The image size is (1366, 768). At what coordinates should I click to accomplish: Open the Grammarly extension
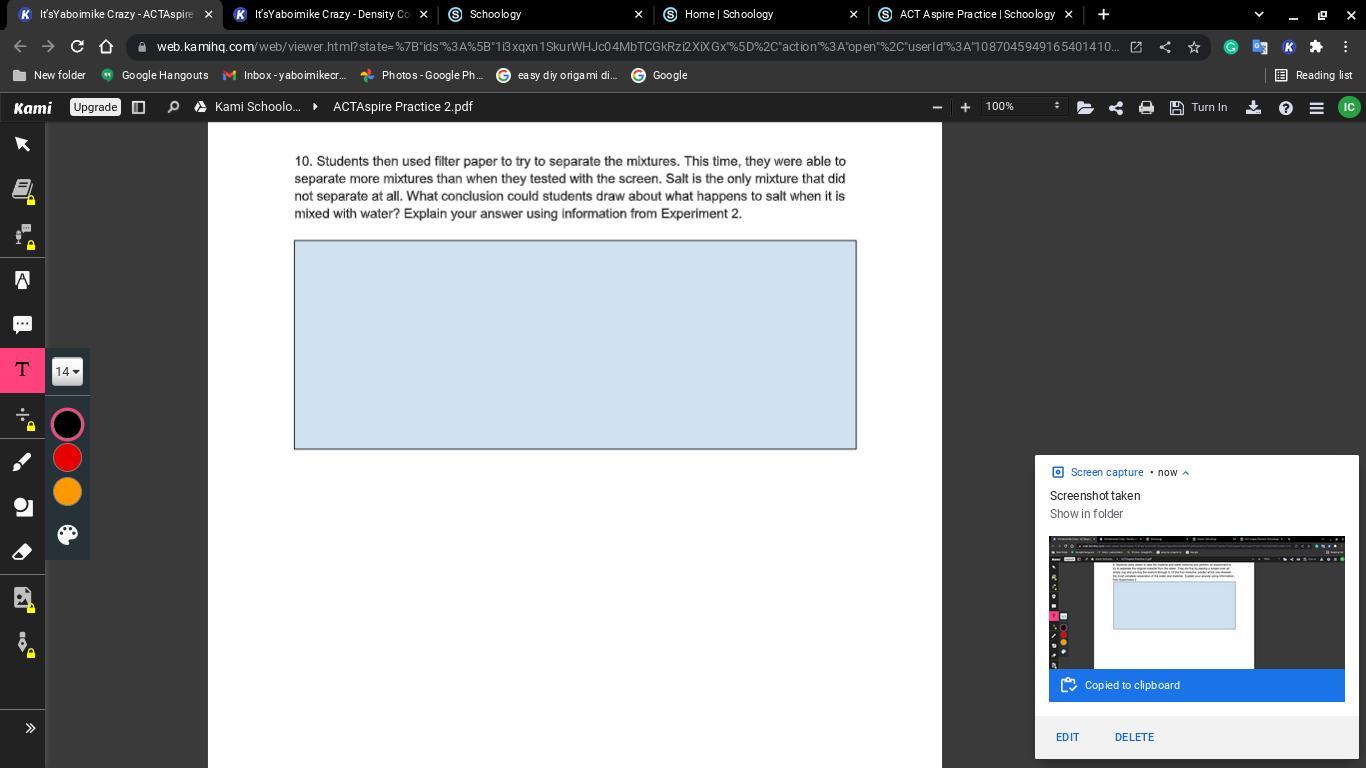click(1231, 47)
